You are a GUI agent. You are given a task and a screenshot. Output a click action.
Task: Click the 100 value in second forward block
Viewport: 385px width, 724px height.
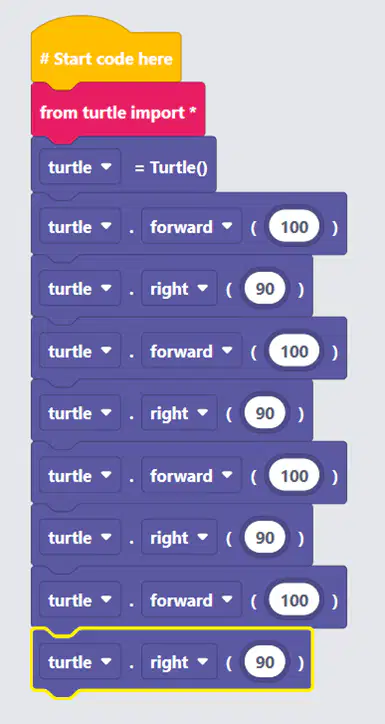pos(295,351)
